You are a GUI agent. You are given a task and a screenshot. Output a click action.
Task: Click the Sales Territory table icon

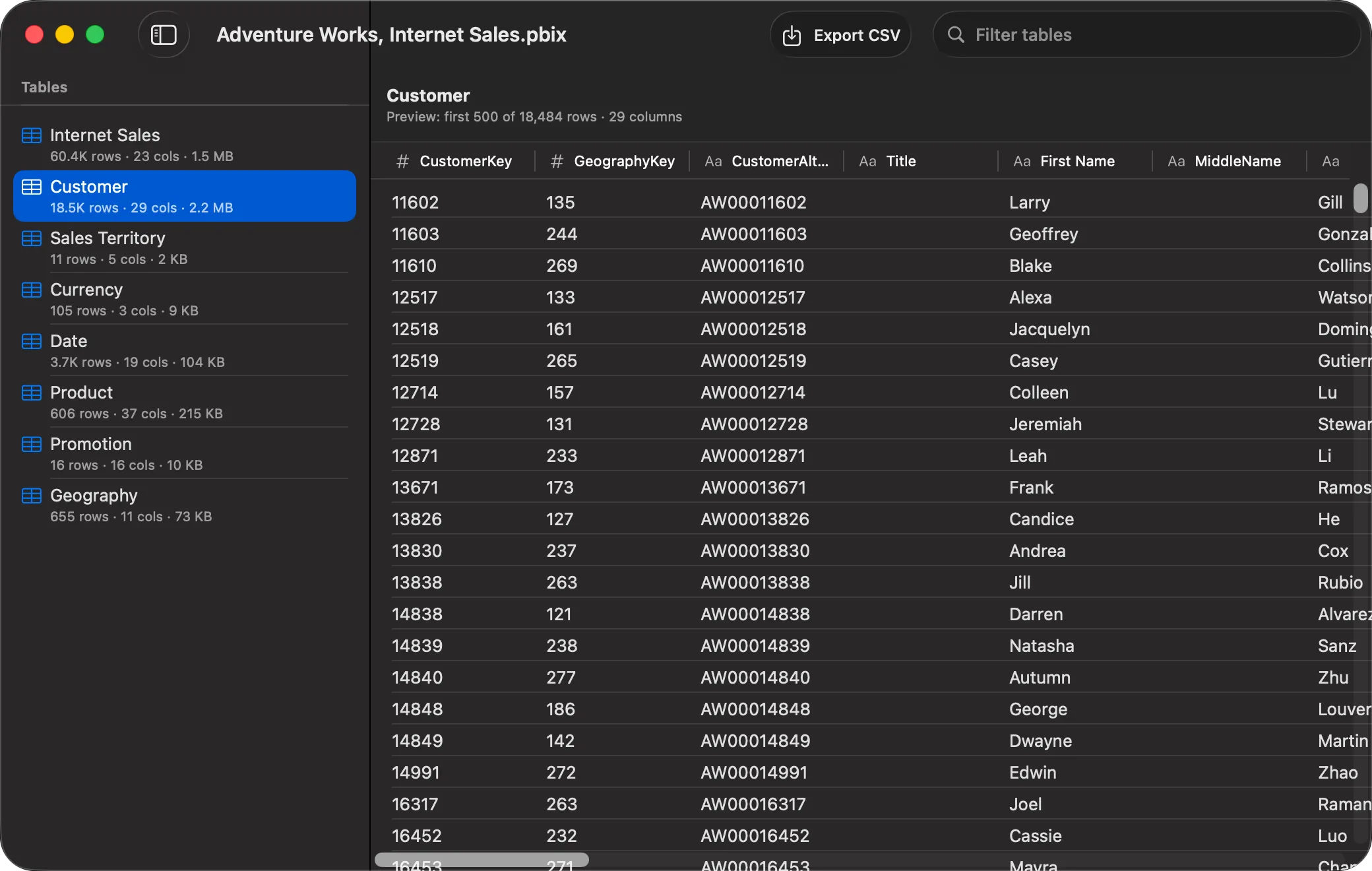32,238
